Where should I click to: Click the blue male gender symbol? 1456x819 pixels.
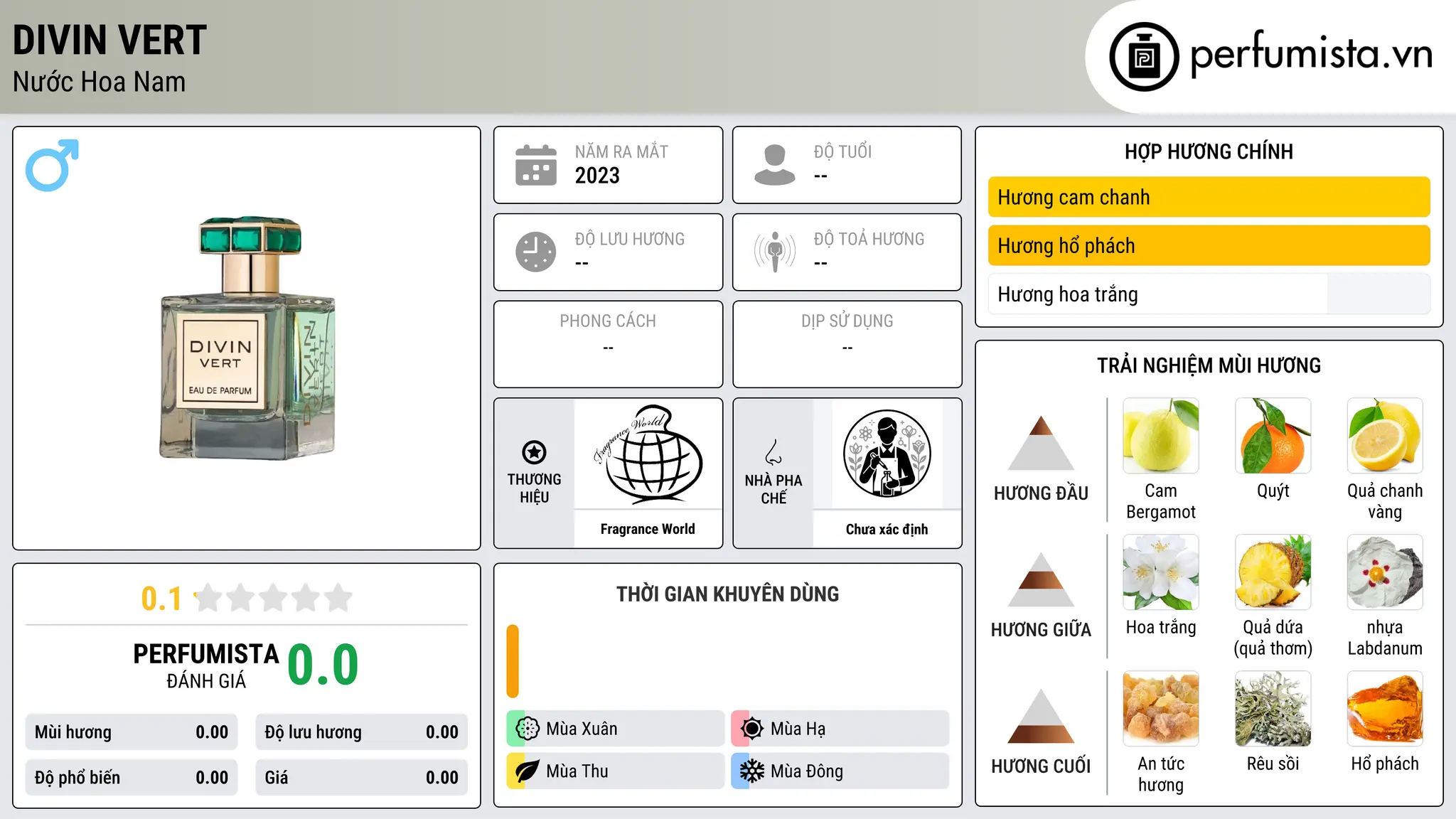(52, 165)
